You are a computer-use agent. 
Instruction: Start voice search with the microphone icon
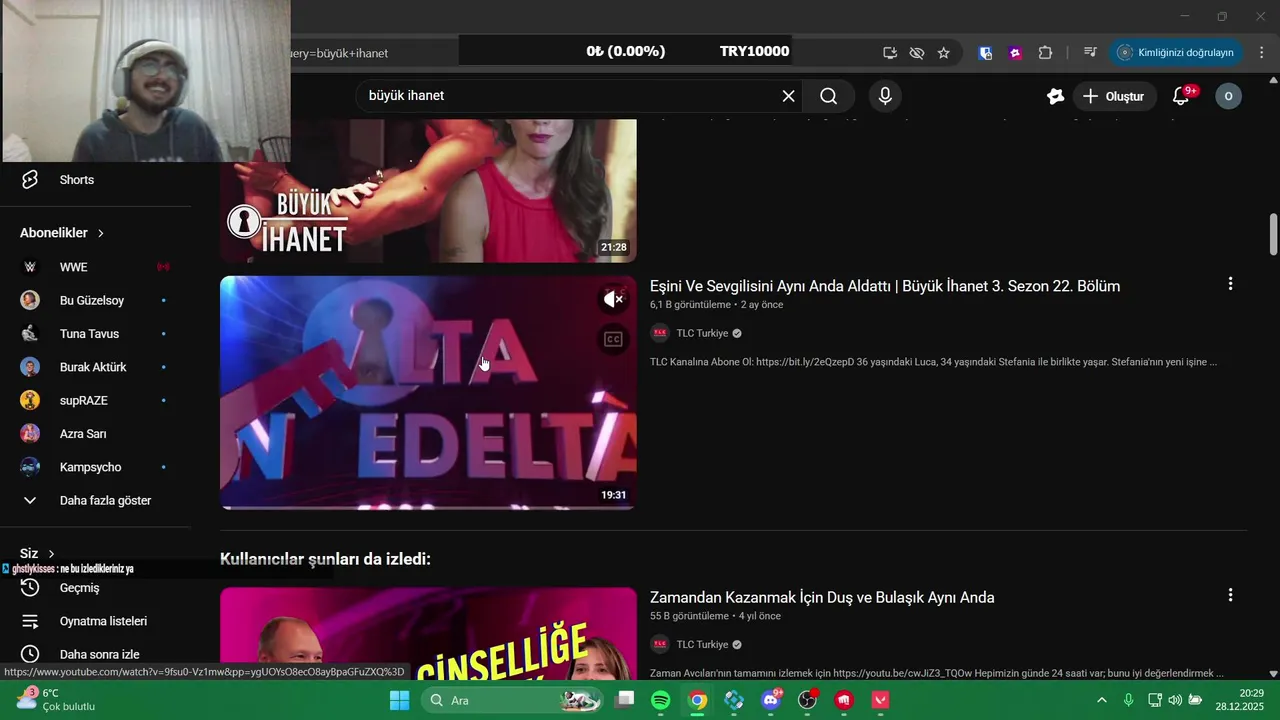click(885, 96)
